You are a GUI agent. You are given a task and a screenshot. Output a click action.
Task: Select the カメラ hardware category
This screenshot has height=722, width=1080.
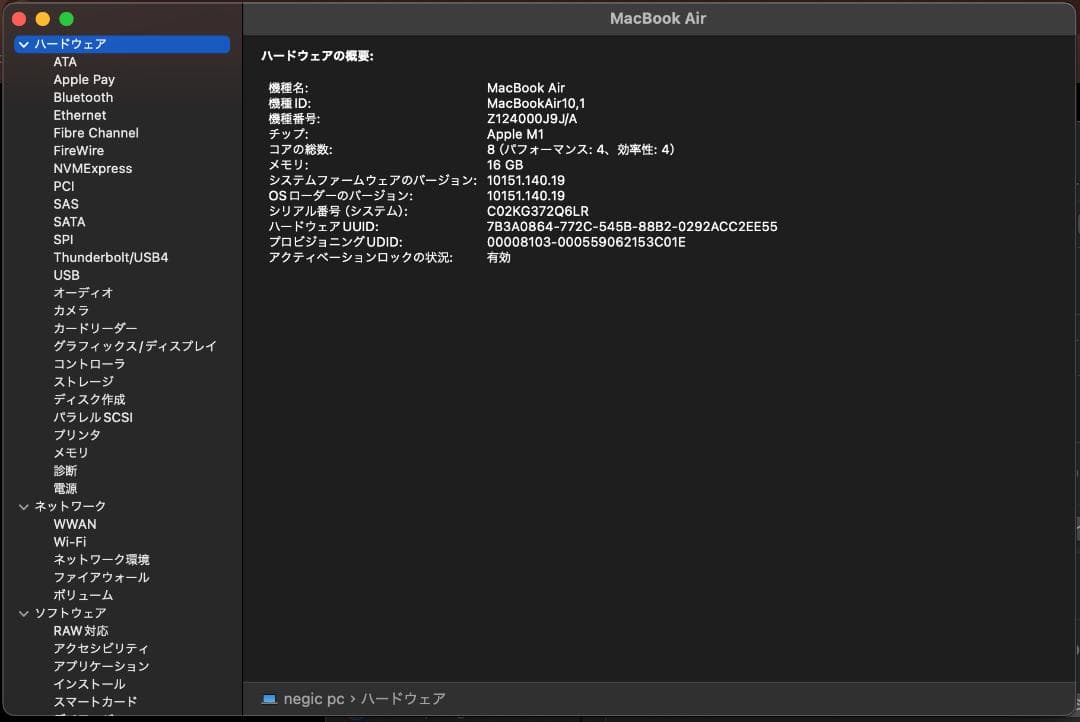[70, 310]
